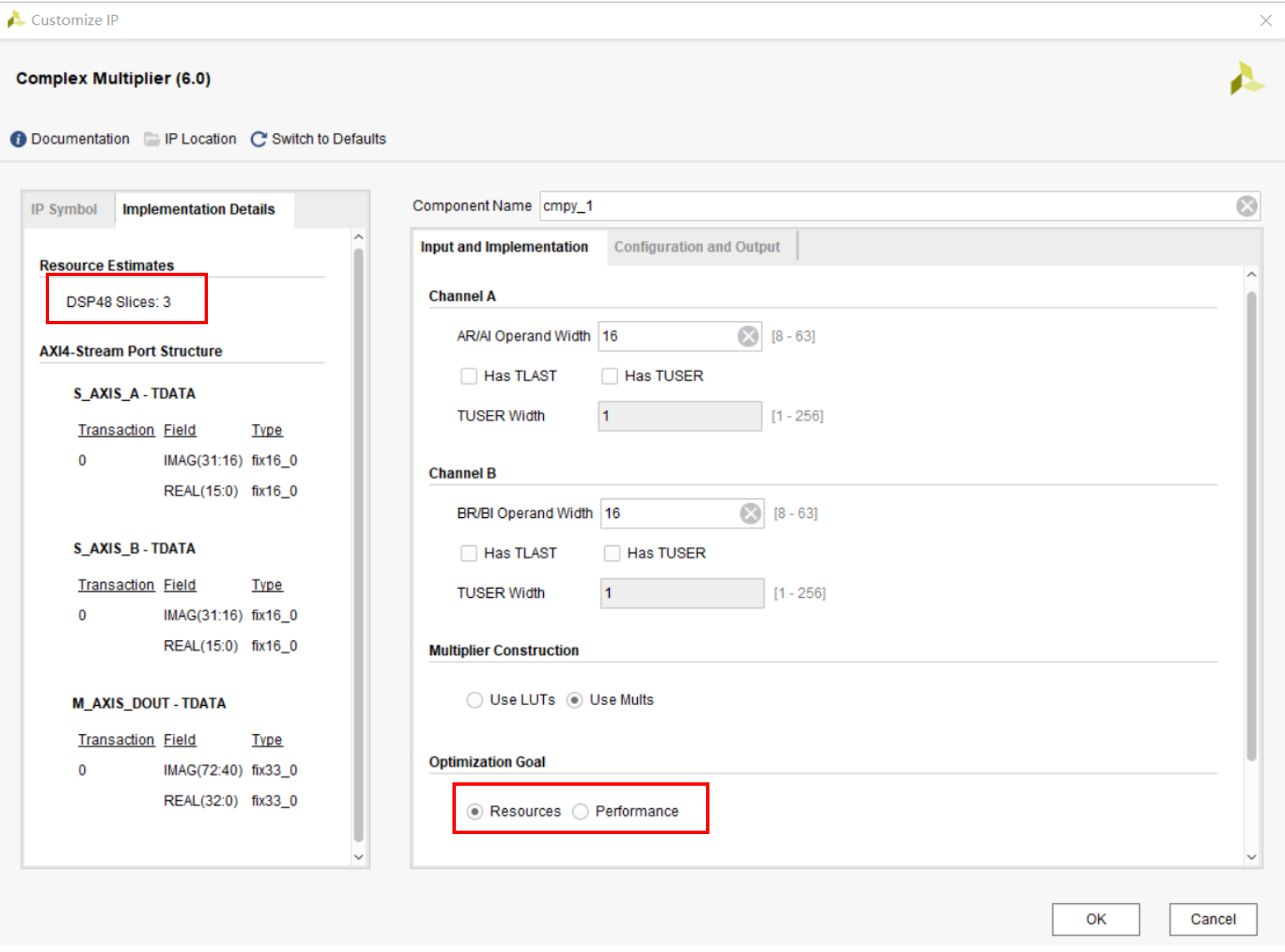
Task: Choose Performance as optimization goal
Action: pos(581,811)
